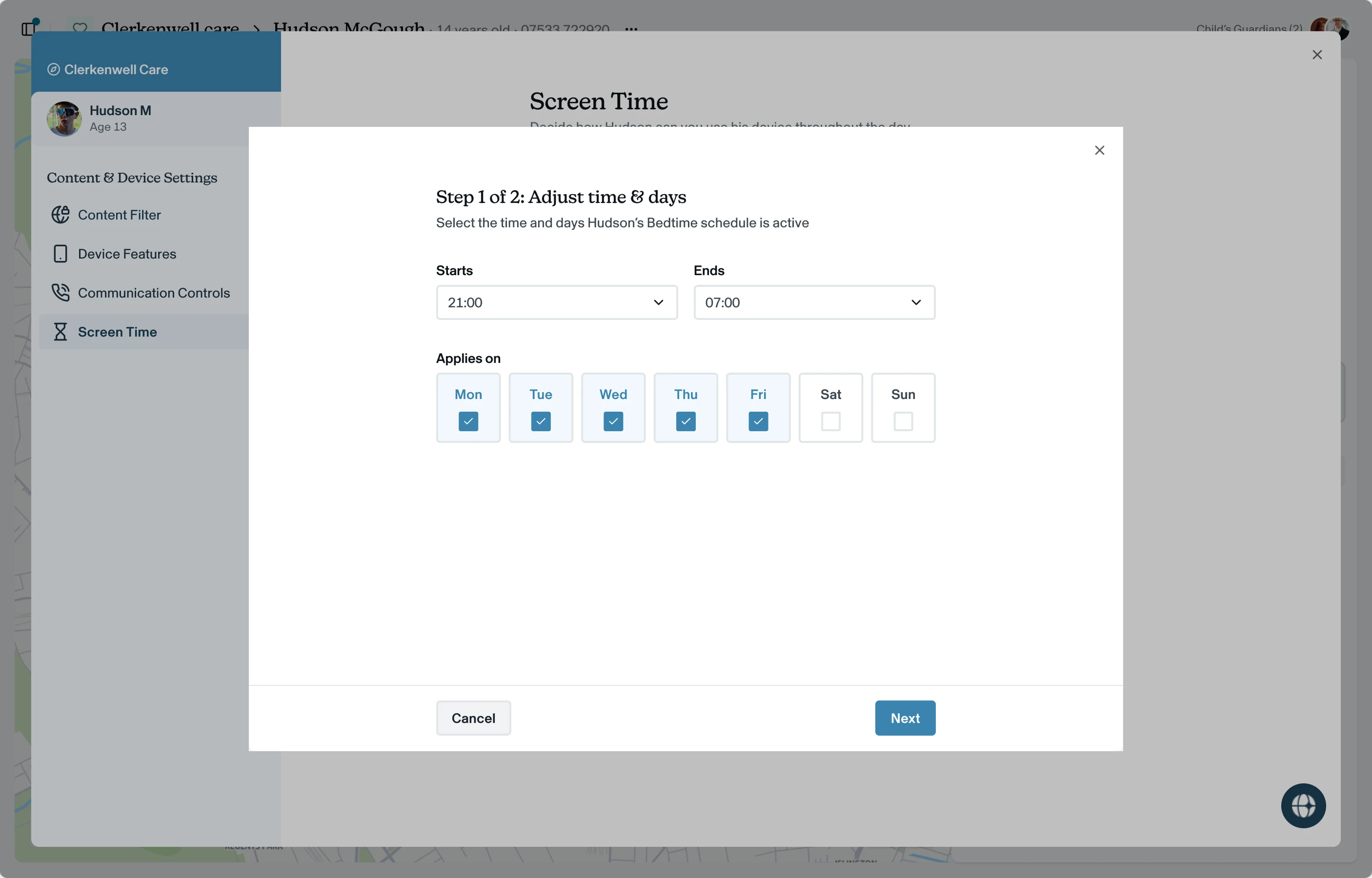Click the Screen Time hourglass icon
1372x878 pixels.
(x=61, y=332)
